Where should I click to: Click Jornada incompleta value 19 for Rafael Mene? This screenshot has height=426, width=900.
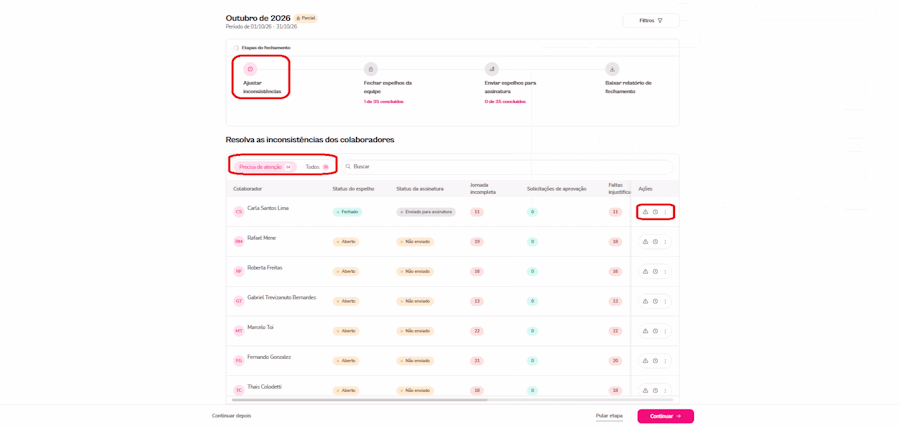pos(477,242)
